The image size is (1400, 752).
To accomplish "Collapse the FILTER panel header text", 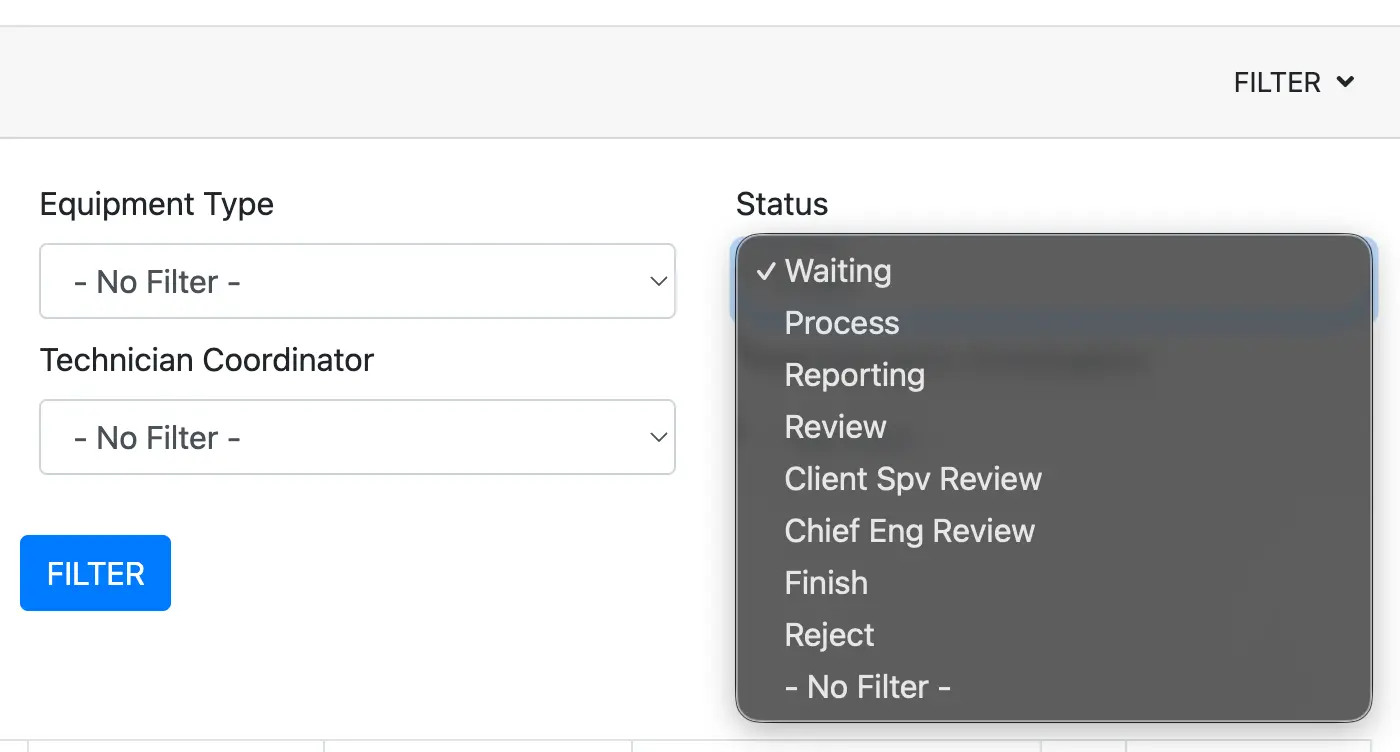I will [1277, 82].
